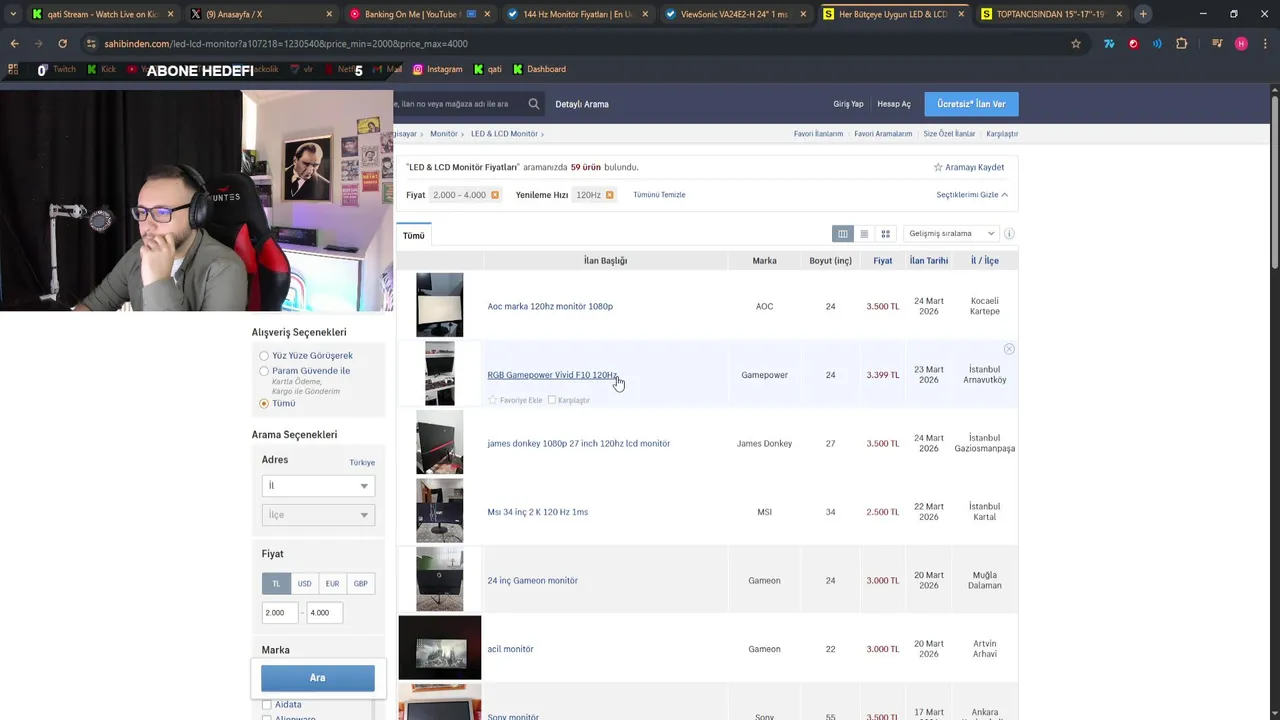Select the Tümü results tab
The height and width of the screenshot is (720, 1280).
click(414, 236)
